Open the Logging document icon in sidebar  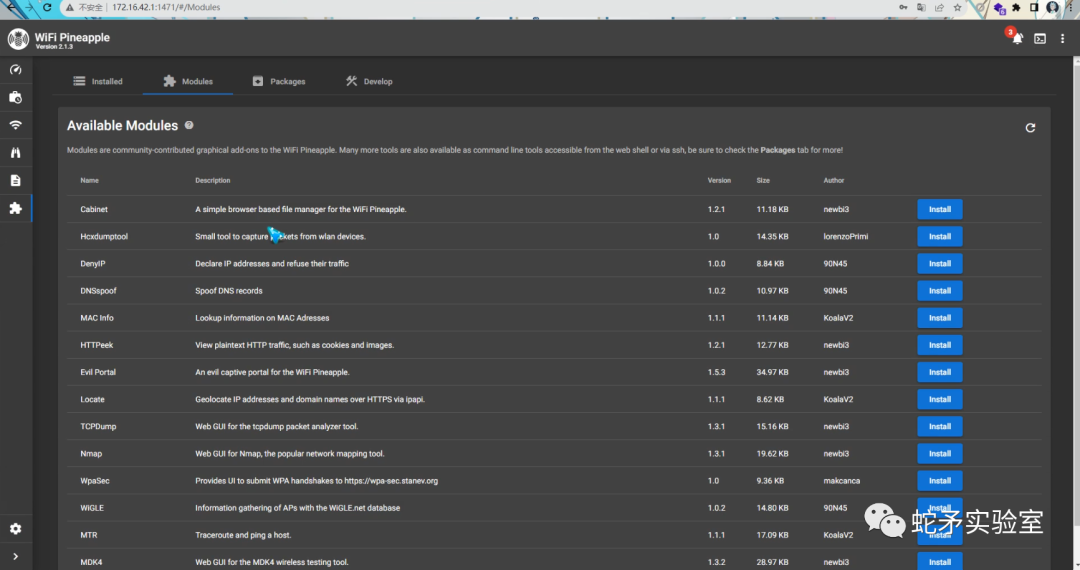click(x=15, y=180)
